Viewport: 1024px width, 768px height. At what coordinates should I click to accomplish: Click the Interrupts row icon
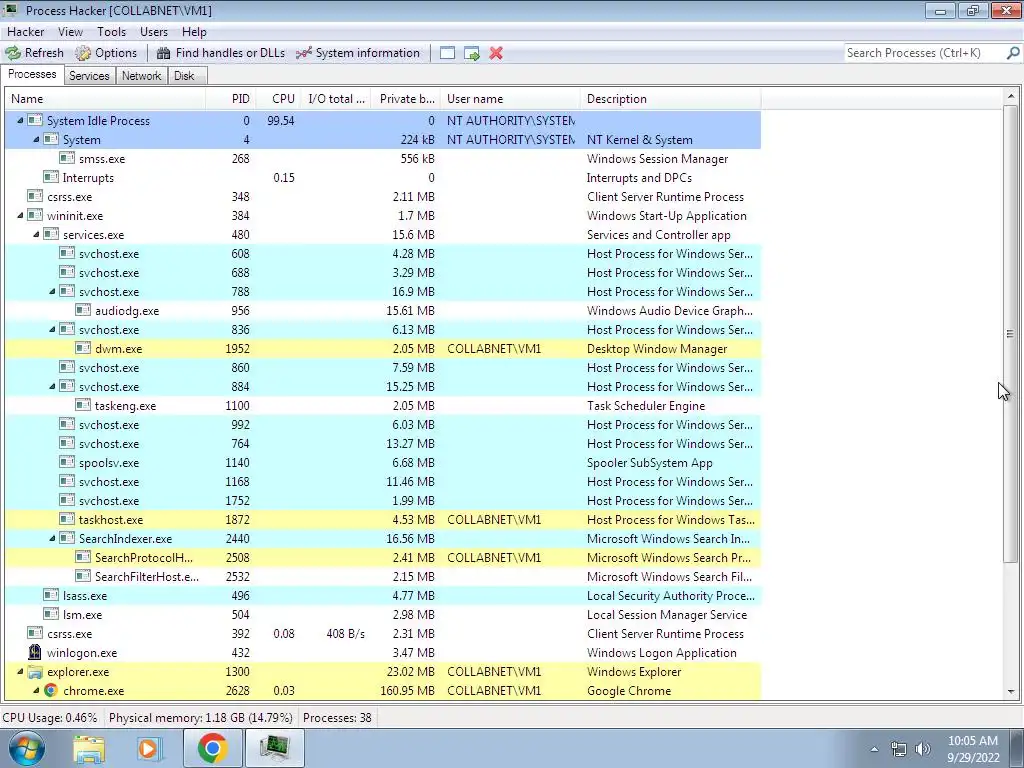point(51,177)
